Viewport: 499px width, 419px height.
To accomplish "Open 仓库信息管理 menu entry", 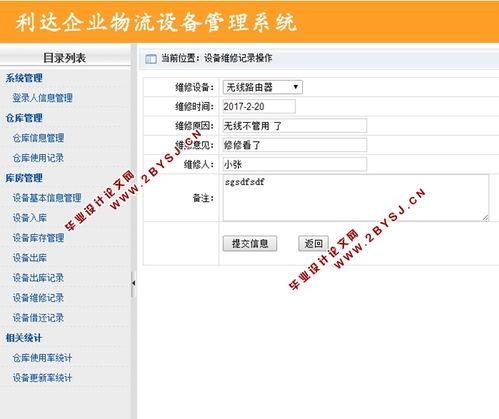I will pyautogui.click(x=38, y=138).
